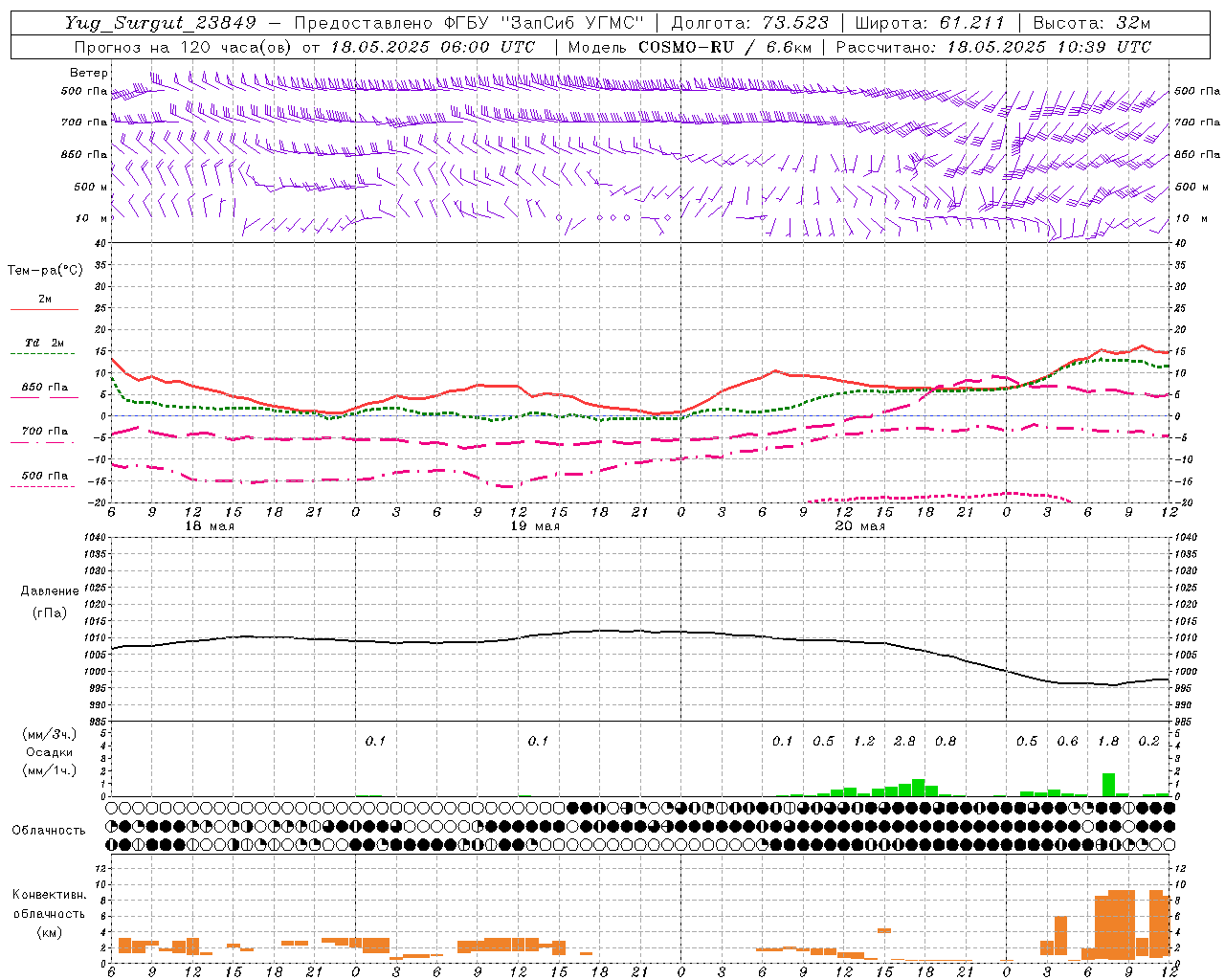Click the Конвективн. convective cloud label
The height and width of the screenshot is (980, 1225).
click(x=49, y=895)
